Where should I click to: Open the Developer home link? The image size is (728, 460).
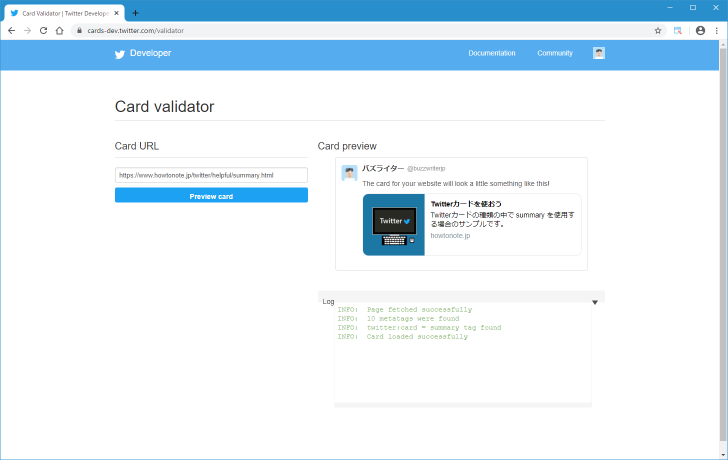(x=150, y=53)
